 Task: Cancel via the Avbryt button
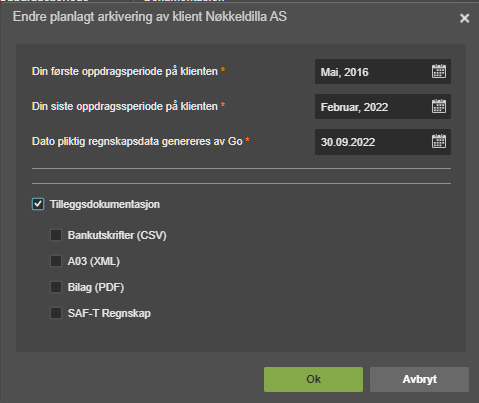pos(419,379)
